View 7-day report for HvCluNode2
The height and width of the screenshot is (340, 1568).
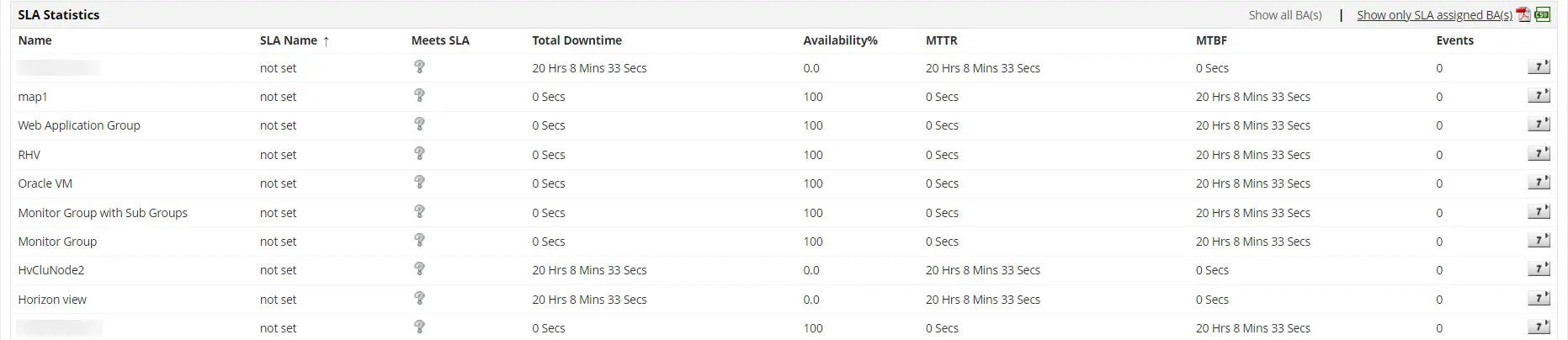click(x=1539, y=269)
